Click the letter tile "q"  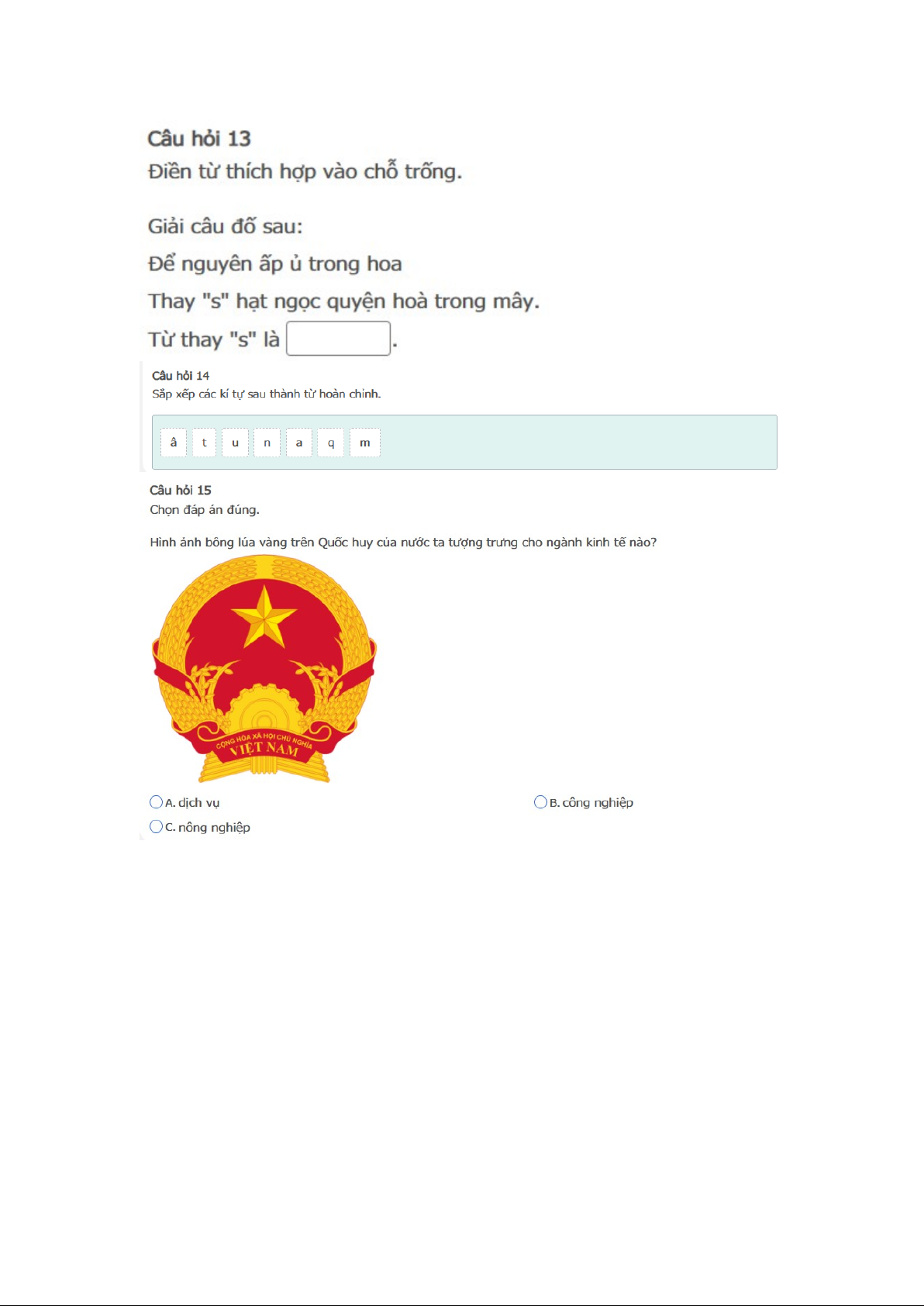pyautogui.click(x=331, y=443)
